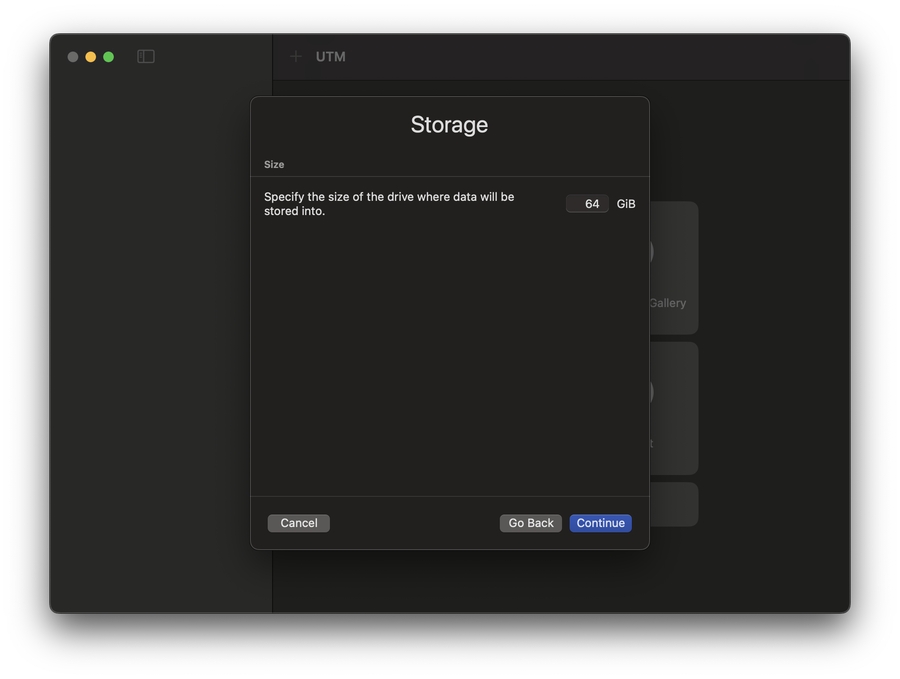Click the plus icon beside UTM title

point(296,57)
